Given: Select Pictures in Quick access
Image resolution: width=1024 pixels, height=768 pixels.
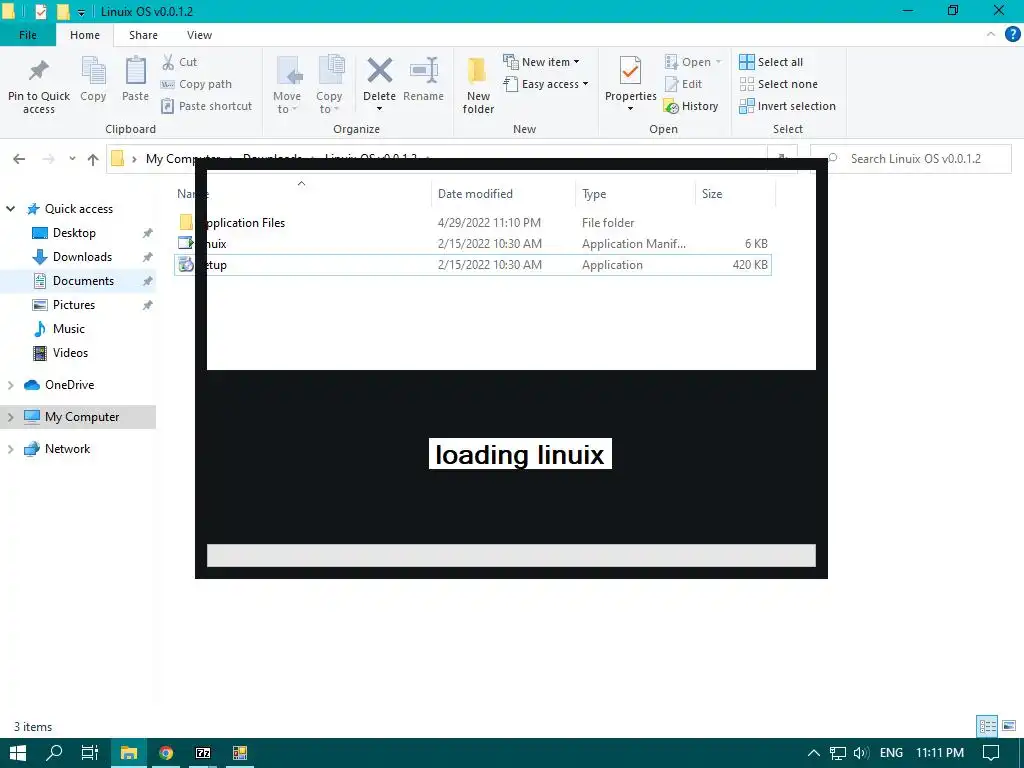Looking at the screenshot, I should pyautogui.click(x=74, y=305).
